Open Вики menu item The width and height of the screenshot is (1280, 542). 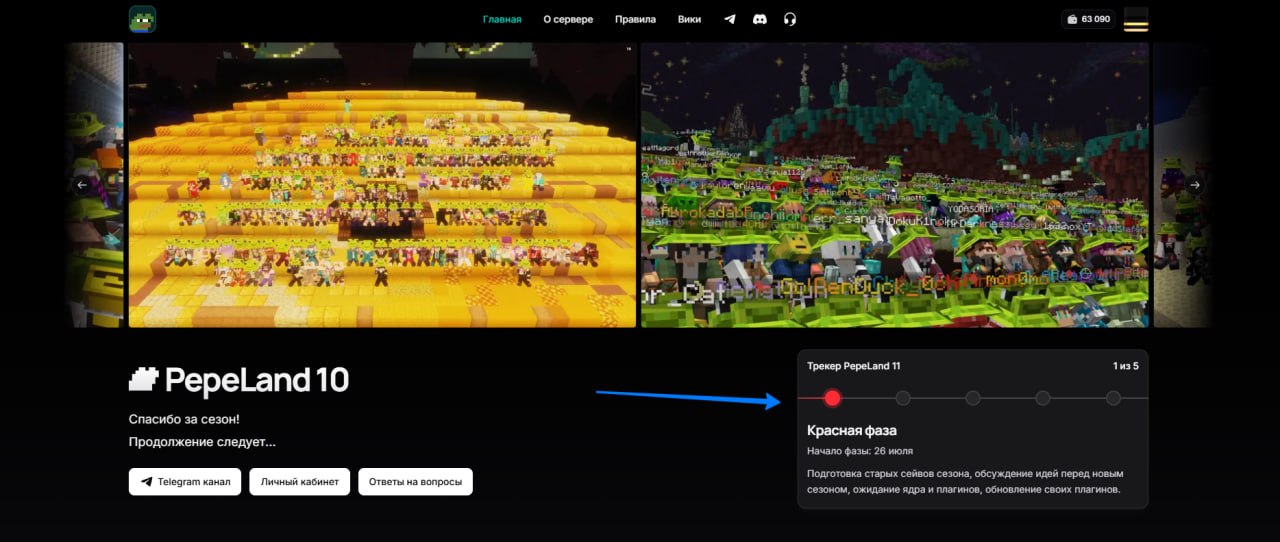pyautogui.click(x=689, y=19)
